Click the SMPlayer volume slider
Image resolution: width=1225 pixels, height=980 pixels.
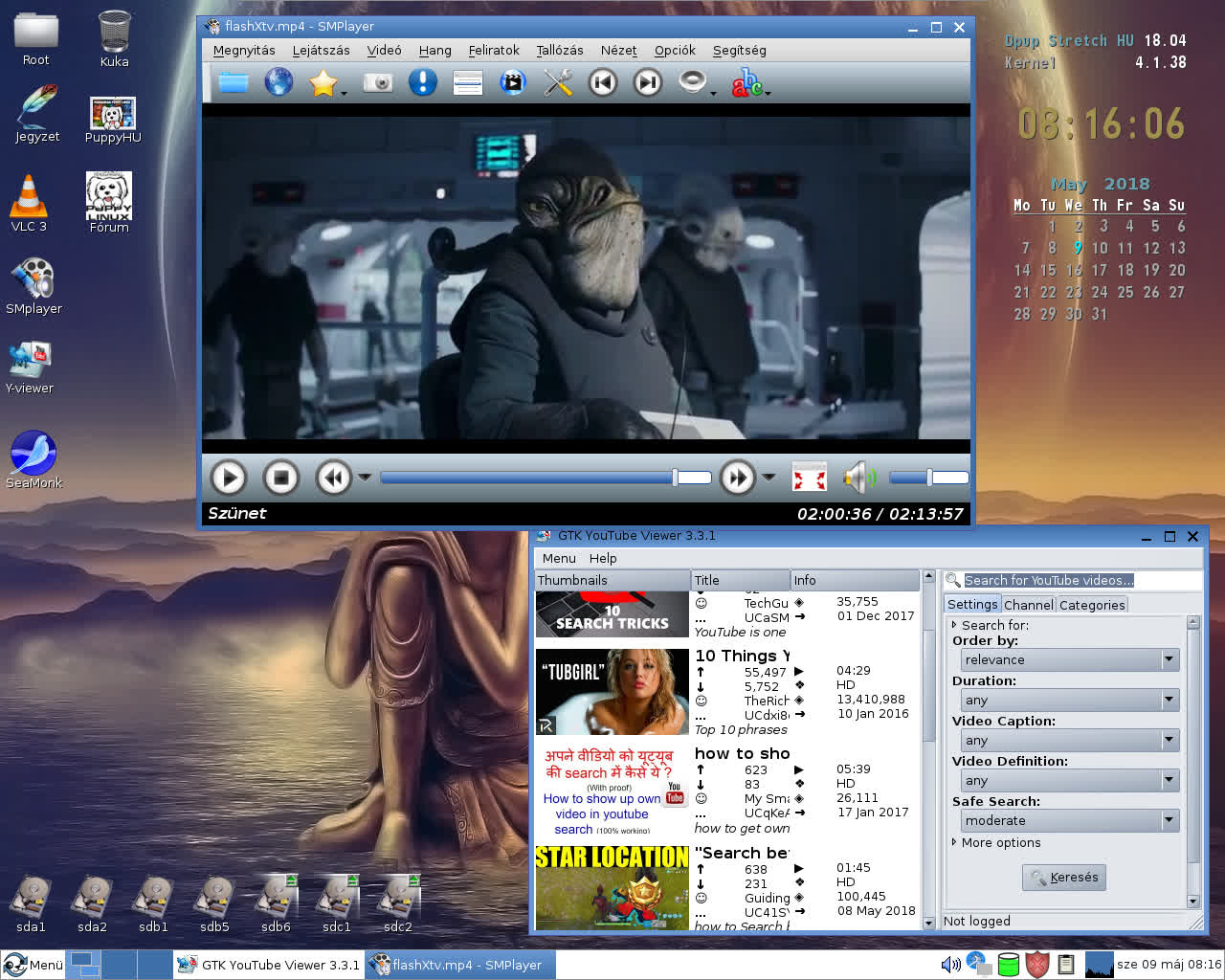pos(928,478)
